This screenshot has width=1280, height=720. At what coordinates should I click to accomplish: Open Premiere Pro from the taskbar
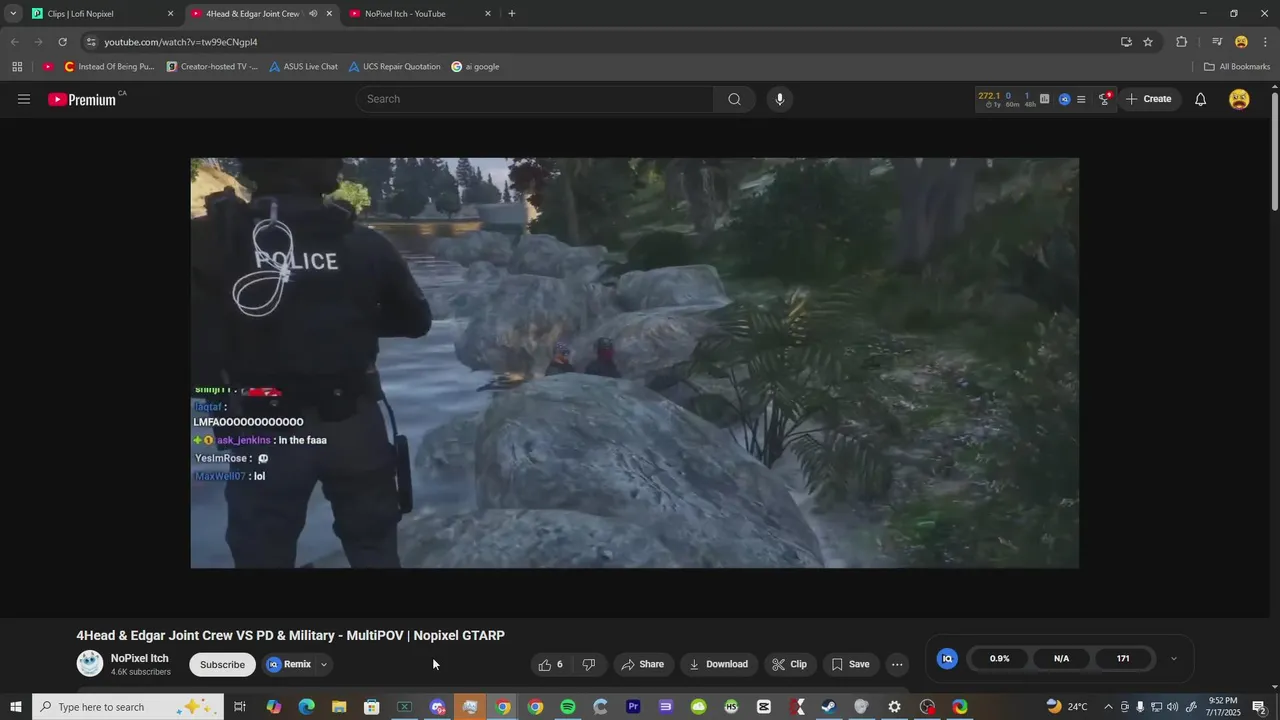pos(633,707)
